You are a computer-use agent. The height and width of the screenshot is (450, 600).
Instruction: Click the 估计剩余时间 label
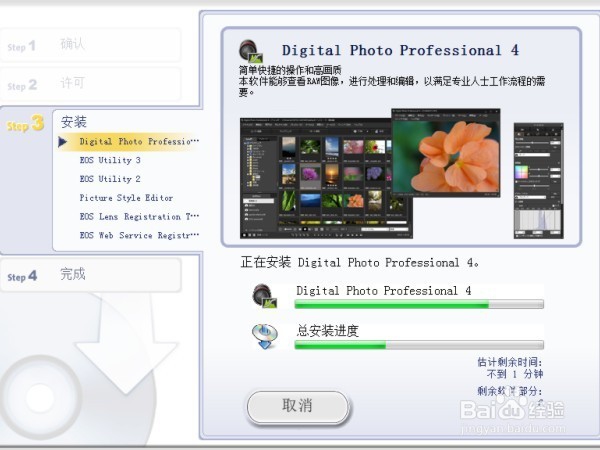point(510,362)
